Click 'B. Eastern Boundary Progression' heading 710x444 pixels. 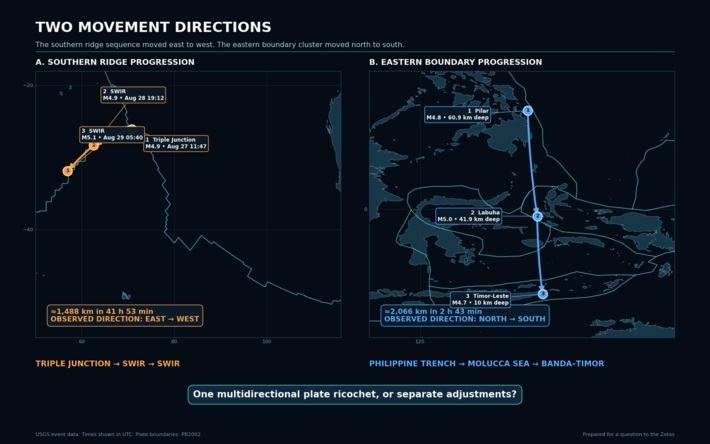click(x=456, y=62)
